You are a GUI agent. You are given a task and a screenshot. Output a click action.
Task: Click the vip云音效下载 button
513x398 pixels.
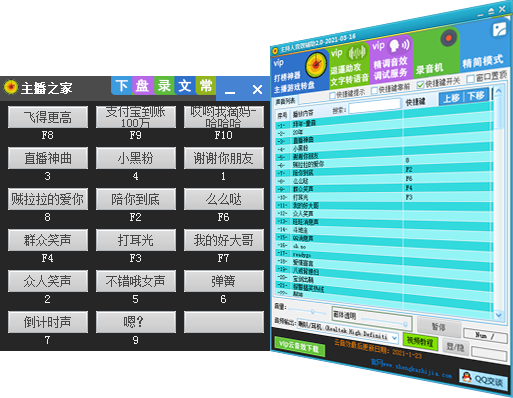pos(299,347)
